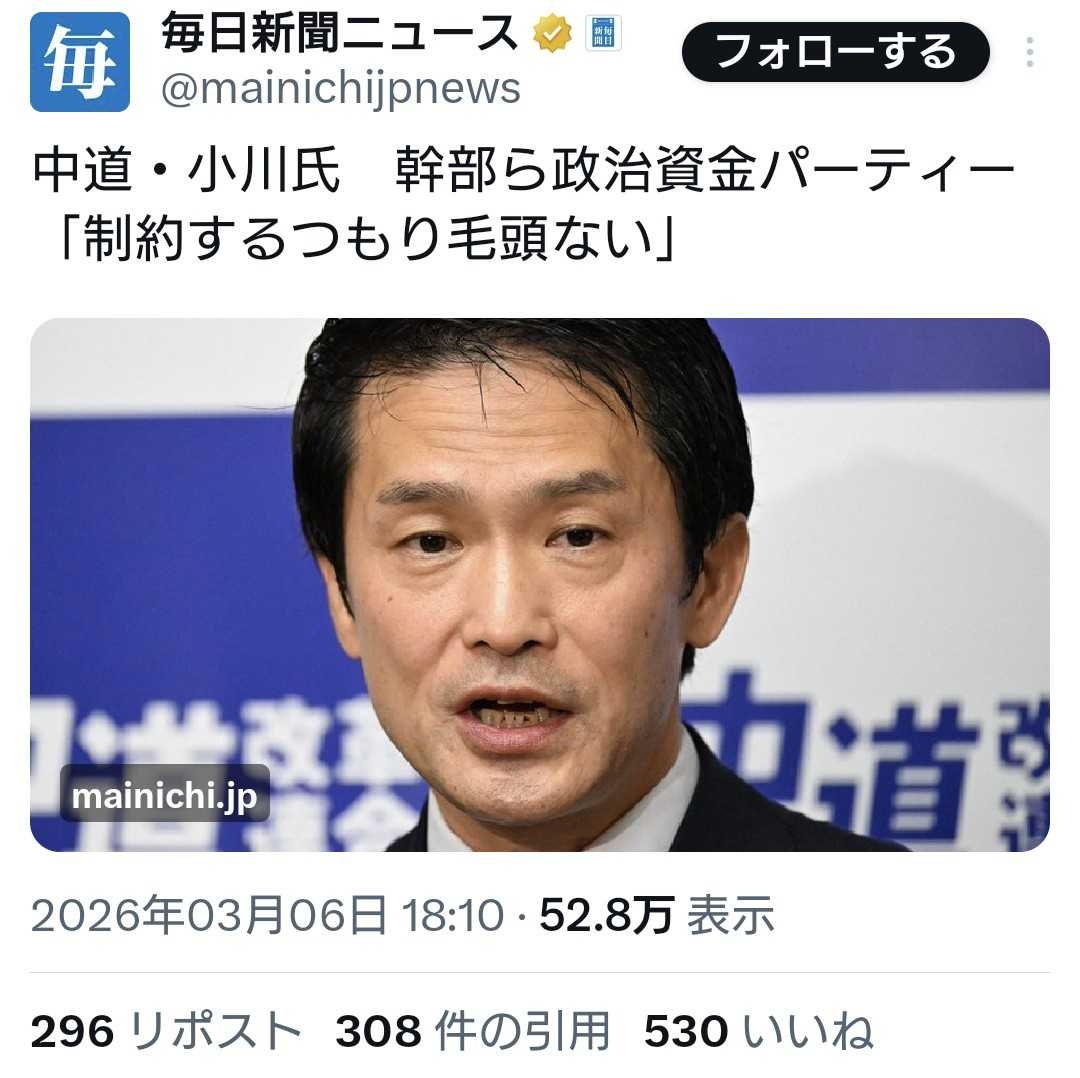1080x1078 pixels.
Task: Open the article preview image card
Action: point(540,585)
